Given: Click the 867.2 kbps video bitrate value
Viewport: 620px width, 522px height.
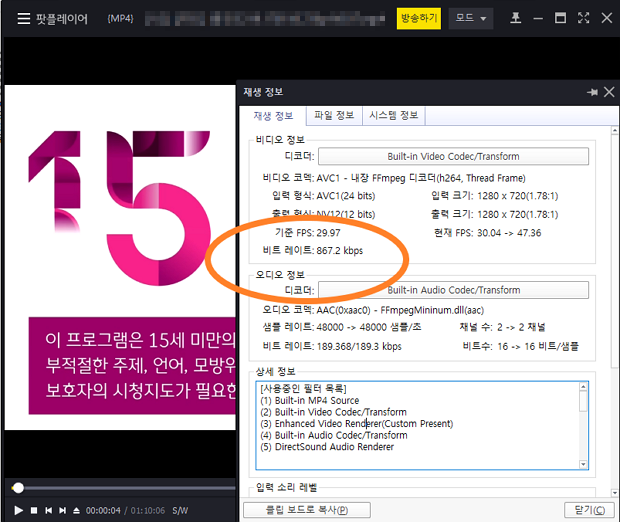Looking at the screenshot, I should [340, 251].
